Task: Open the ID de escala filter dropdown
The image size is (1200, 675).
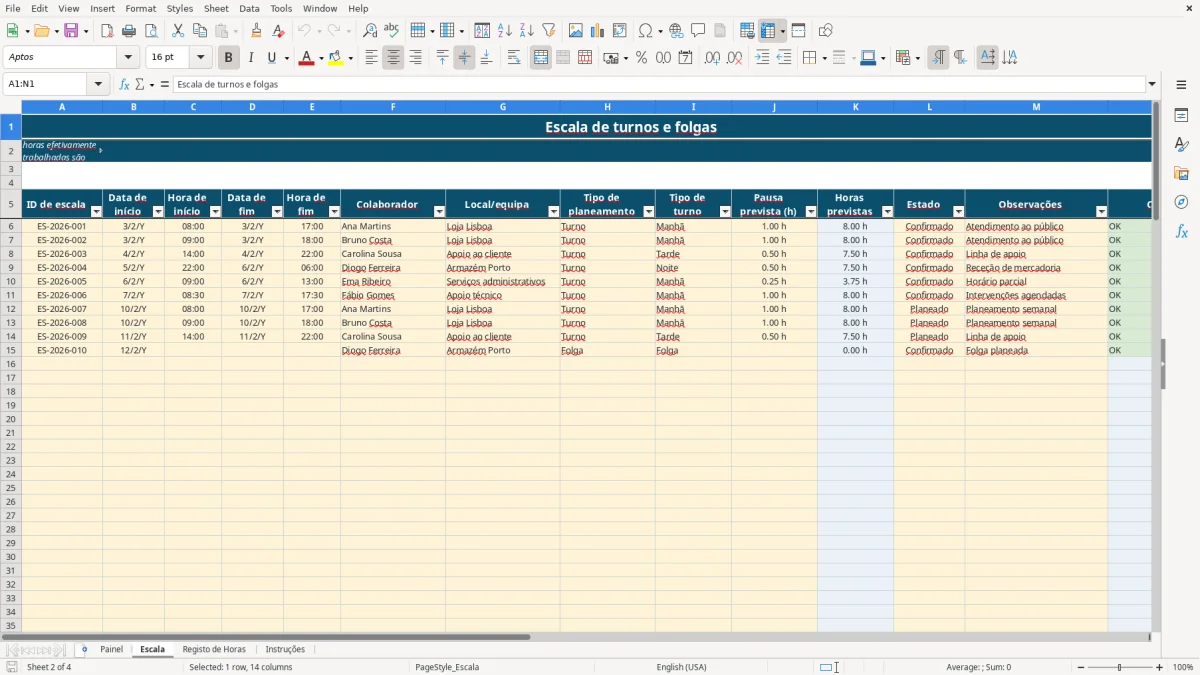Action: click(x=96, y=212)
